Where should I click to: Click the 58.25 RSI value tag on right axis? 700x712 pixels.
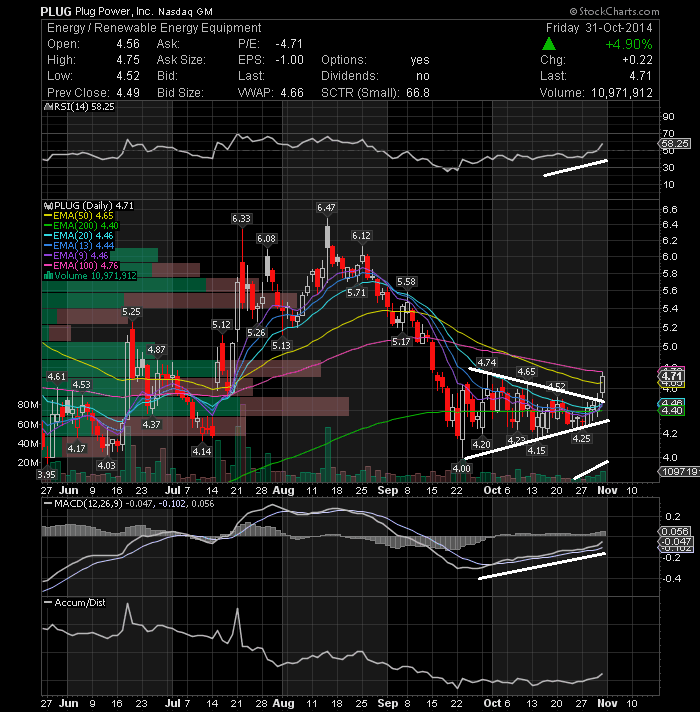(x=675, y=143)
